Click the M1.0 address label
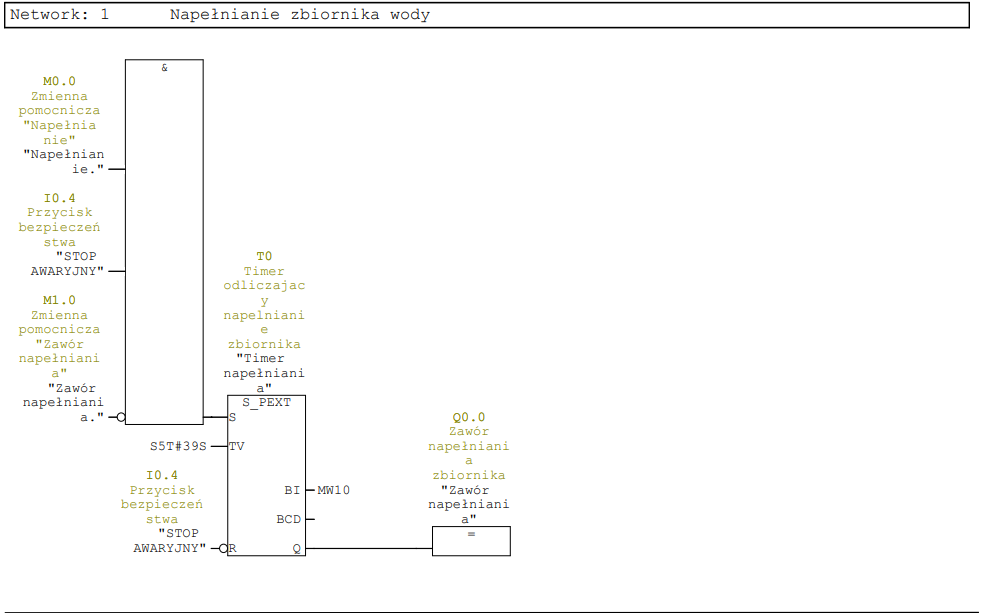This screenshot has height=613, width=985. pos(59,300)
